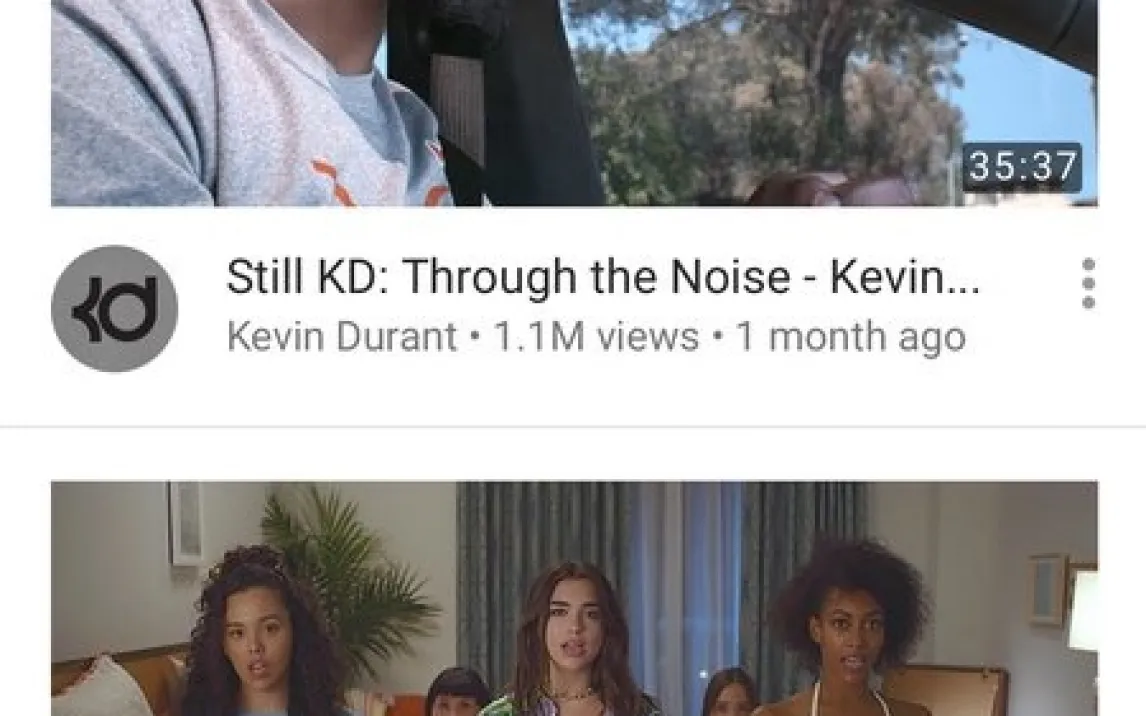Click the 1 month ago timestamp
Viewport: 1146px width, 716px height.
[850, 337]
